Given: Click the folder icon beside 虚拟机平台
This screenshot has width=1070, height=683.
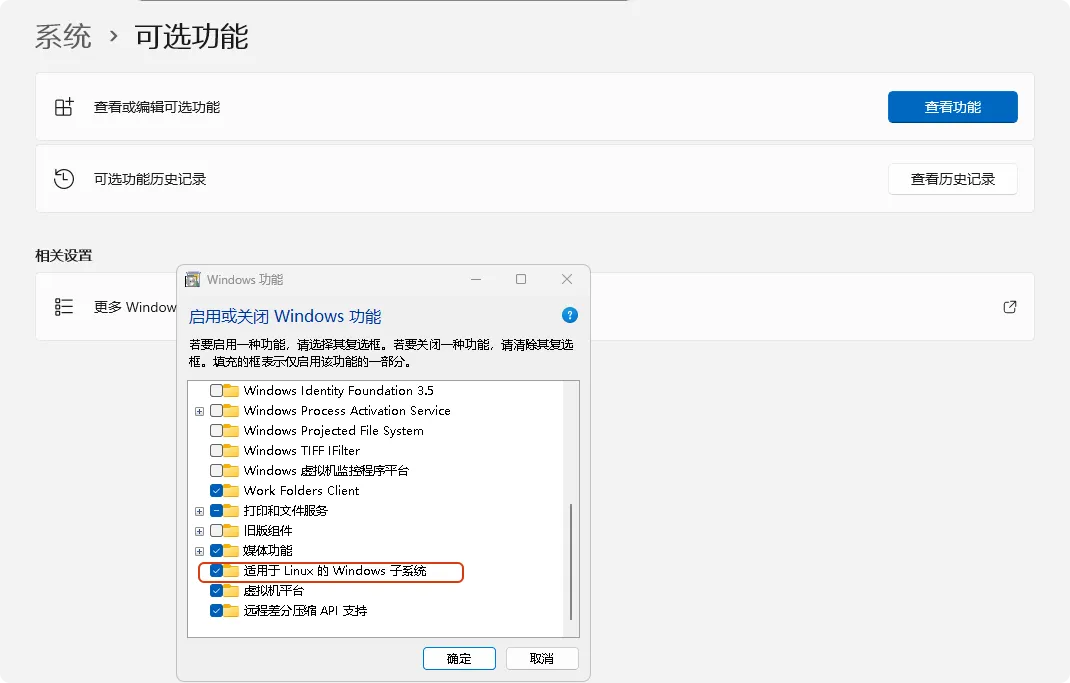Looking at the screenshot, I should point(231,591).
